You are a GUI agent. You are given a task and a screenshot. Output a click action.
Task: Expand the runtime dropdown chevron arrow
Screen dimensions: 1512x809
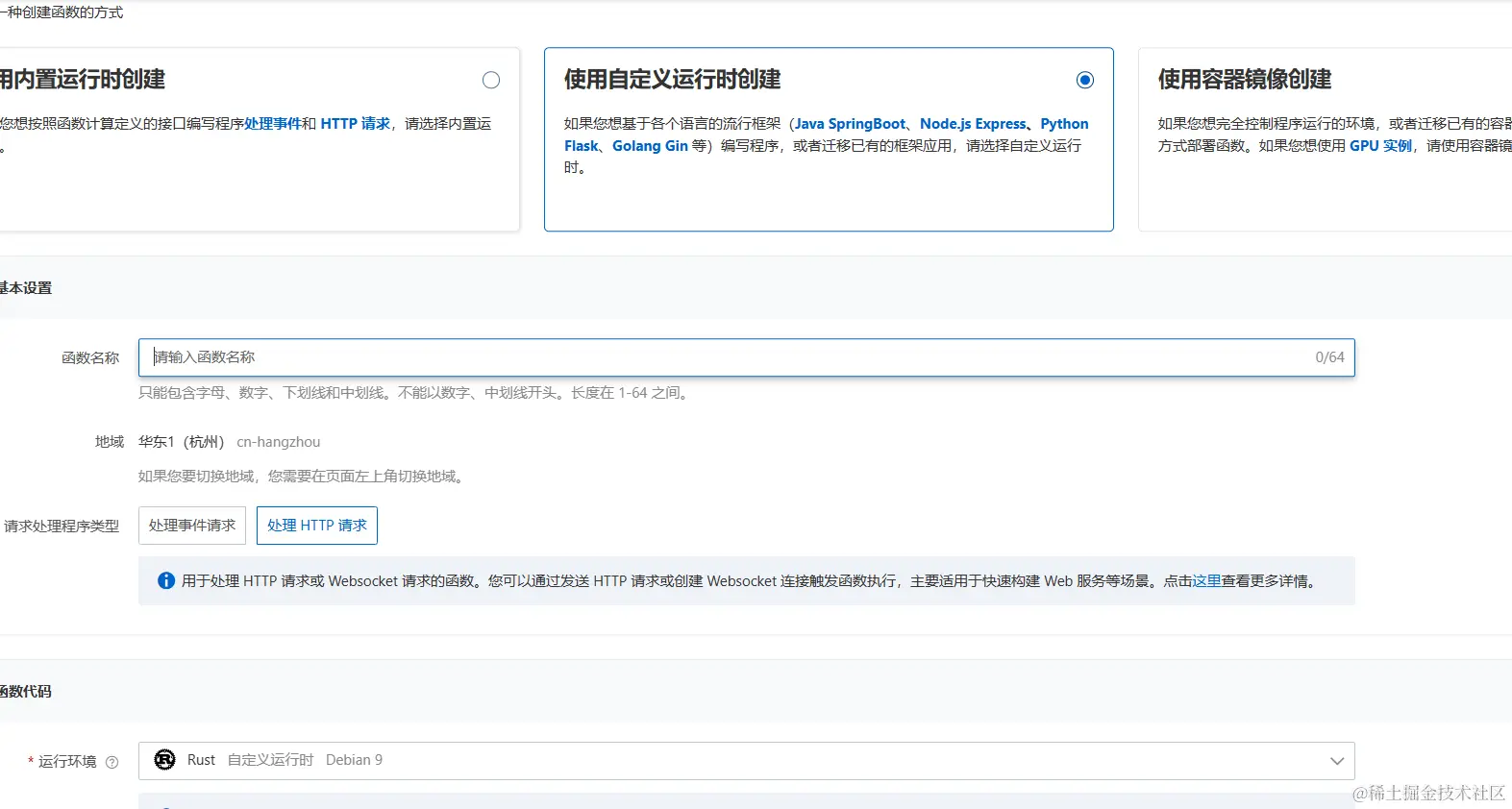(x=1336, y=761)
